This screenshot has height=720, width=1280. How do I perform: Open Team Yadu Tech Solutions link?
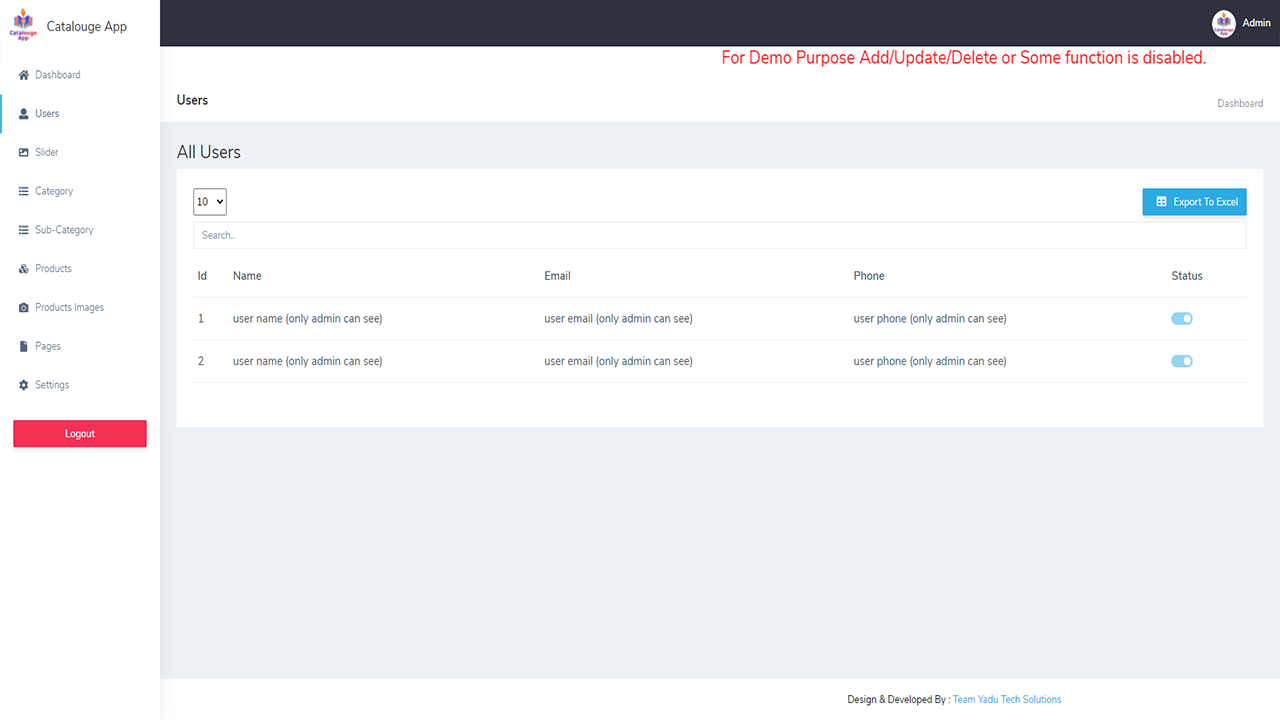coord(1007,700)
